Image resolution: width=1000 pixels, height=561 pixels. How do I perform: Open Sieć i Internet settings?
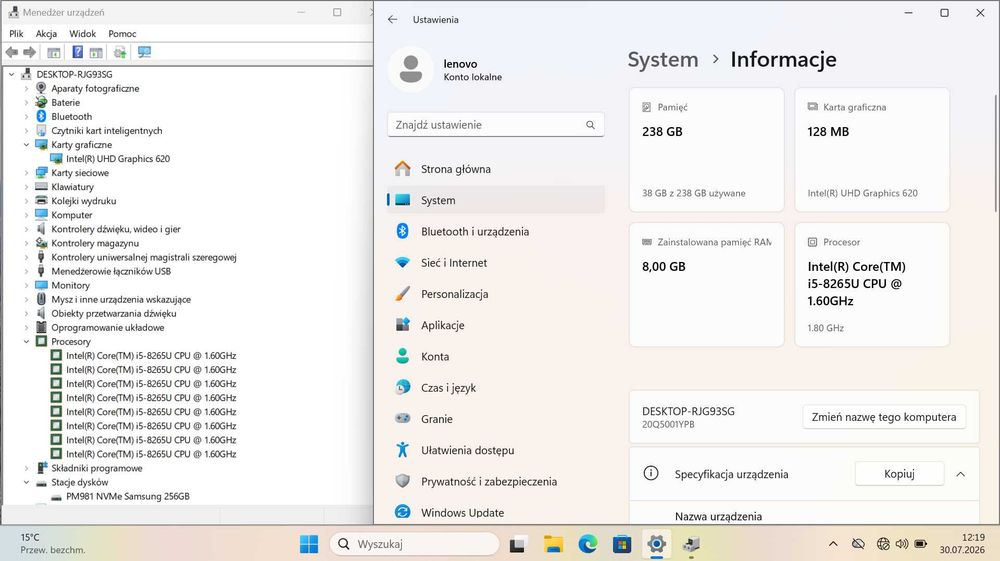coord(496,263)
